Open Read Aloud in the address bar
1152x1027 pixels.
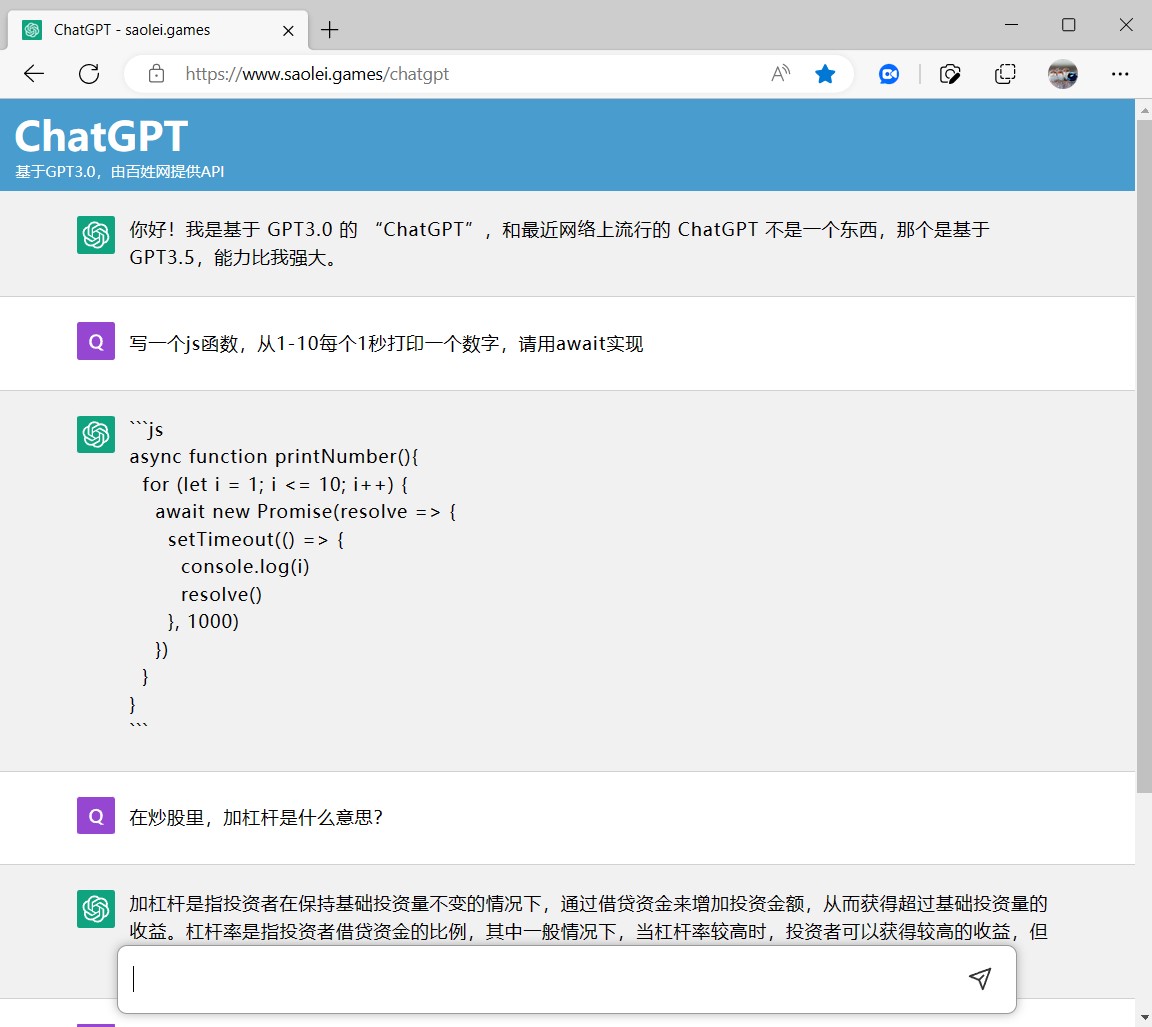coord(780,73)
